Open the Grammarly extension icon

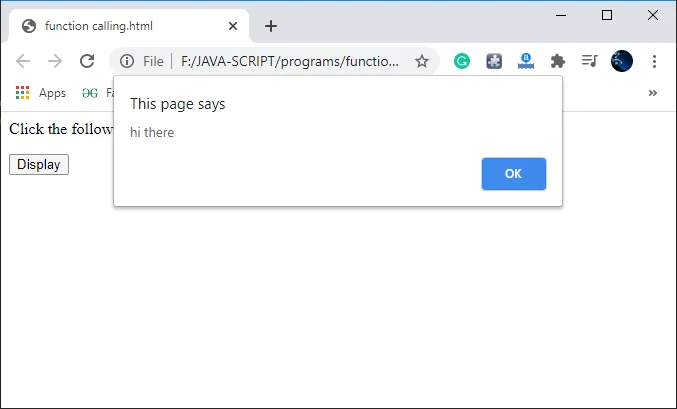tap(462, 61)
